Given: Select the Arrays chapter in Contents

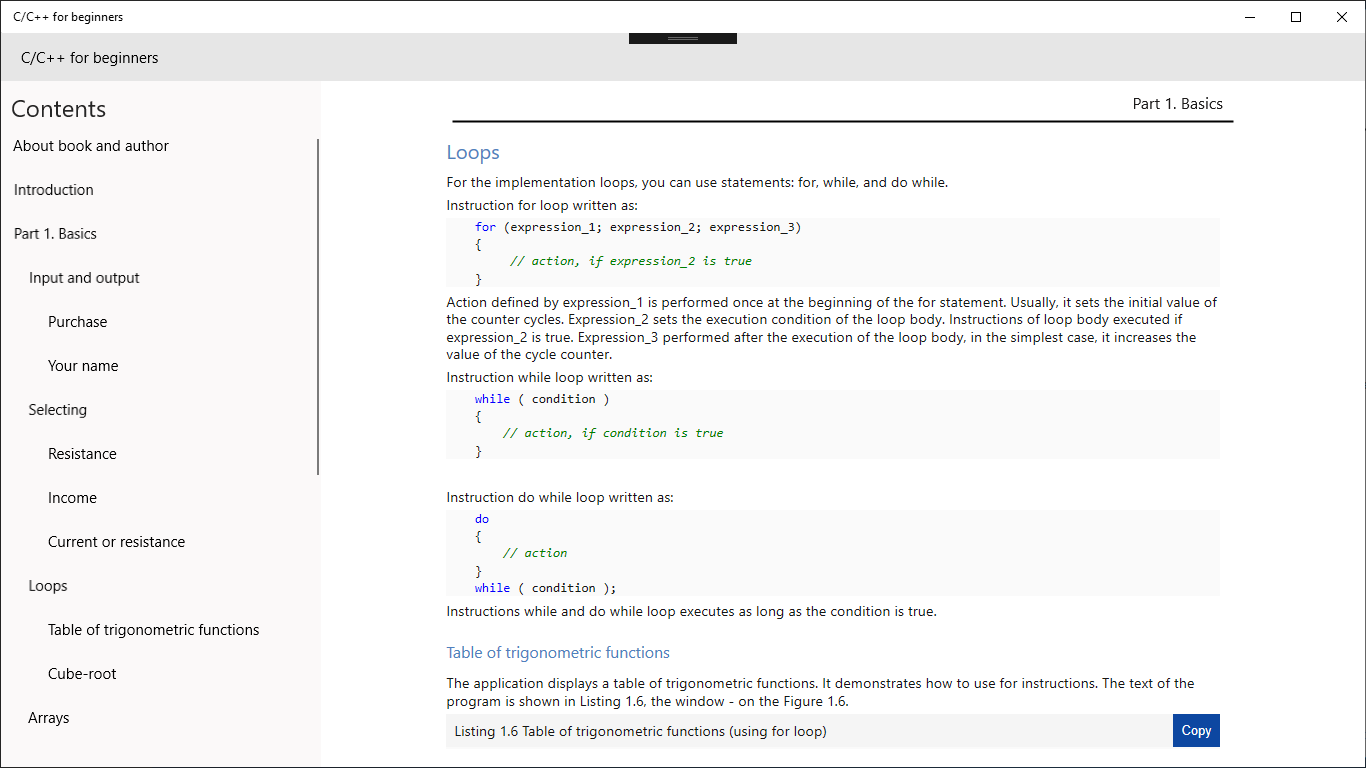Looking at the screenshot, I should tap(49, 717).
